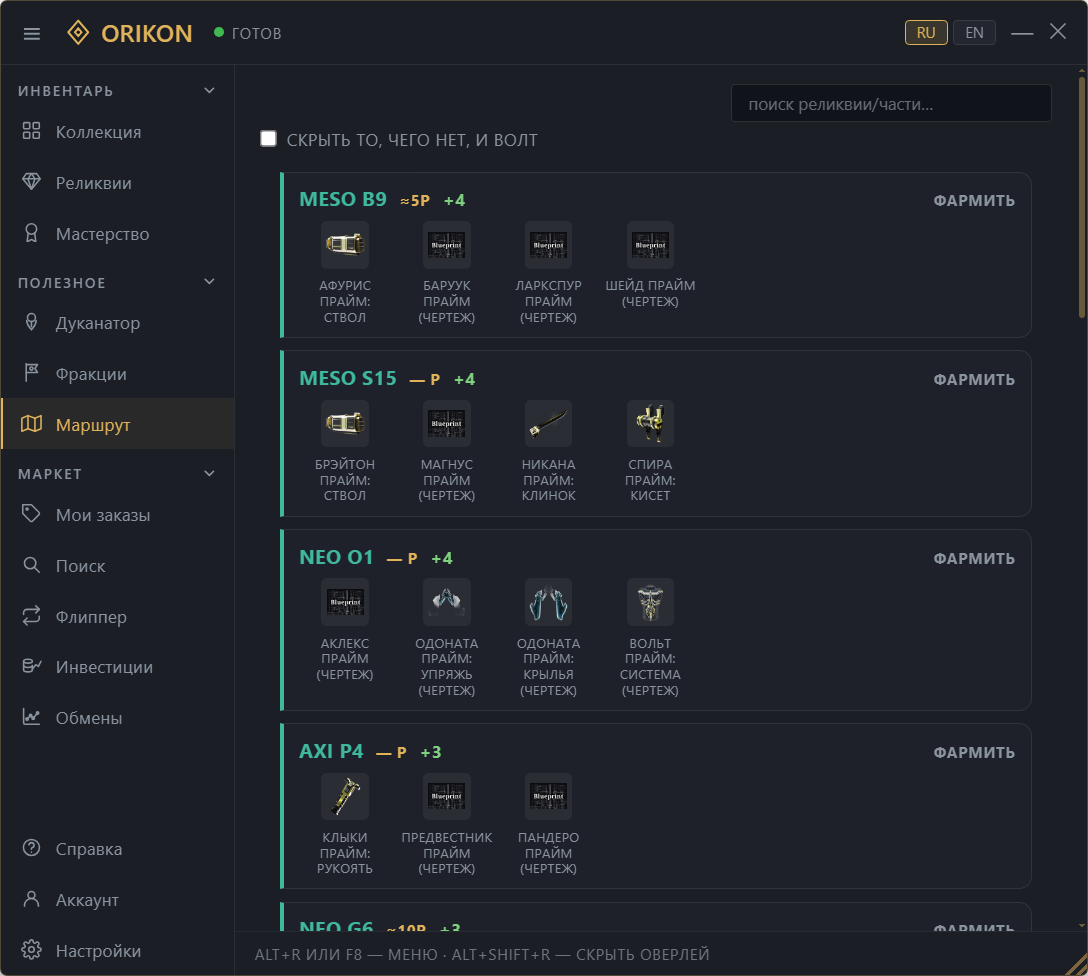
Task: Click the Дуканатор icon
Action: [x=31, y=322]
